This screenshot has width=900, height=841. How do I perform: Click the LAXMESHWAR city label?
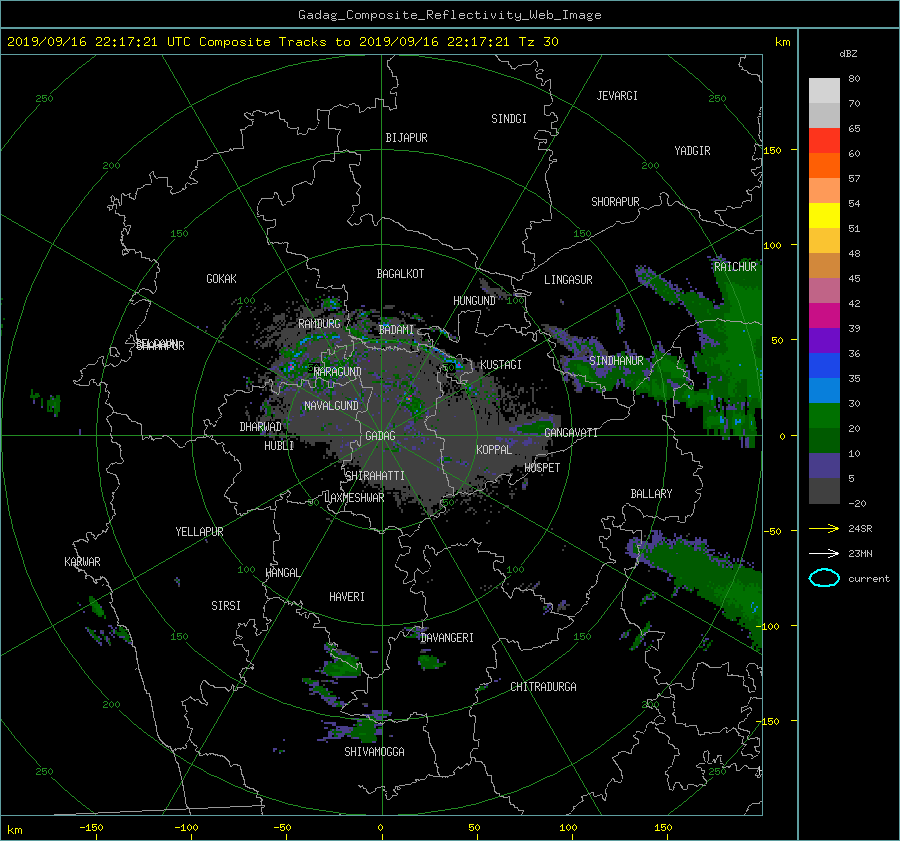(354, 498)
